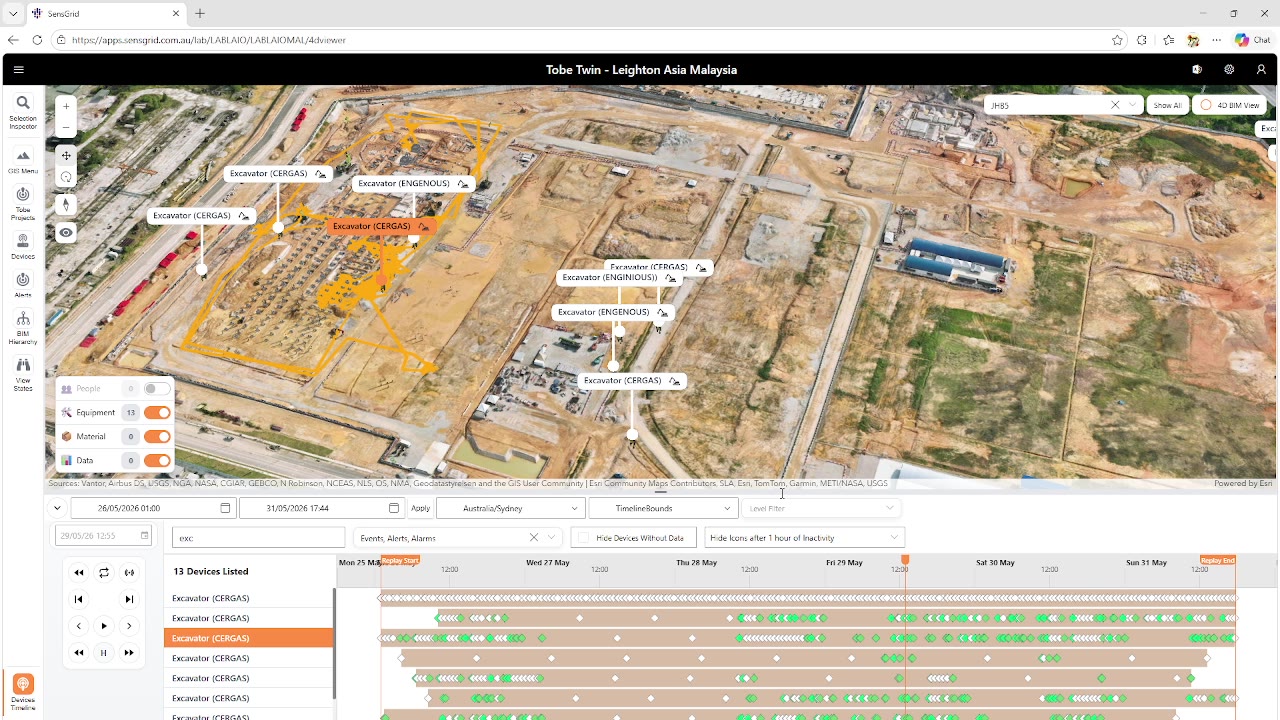Bookmark this page with the star icon

click(x=1117, y=40)
